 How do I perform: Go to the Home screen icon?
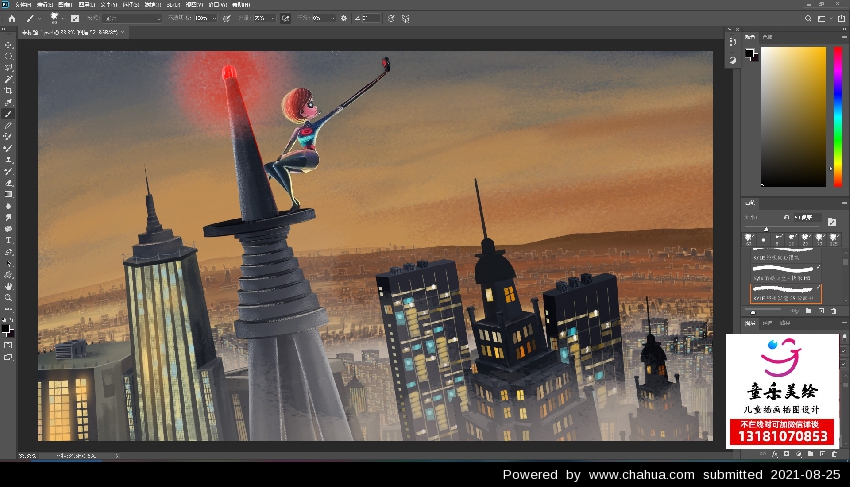tap(11, 18)
